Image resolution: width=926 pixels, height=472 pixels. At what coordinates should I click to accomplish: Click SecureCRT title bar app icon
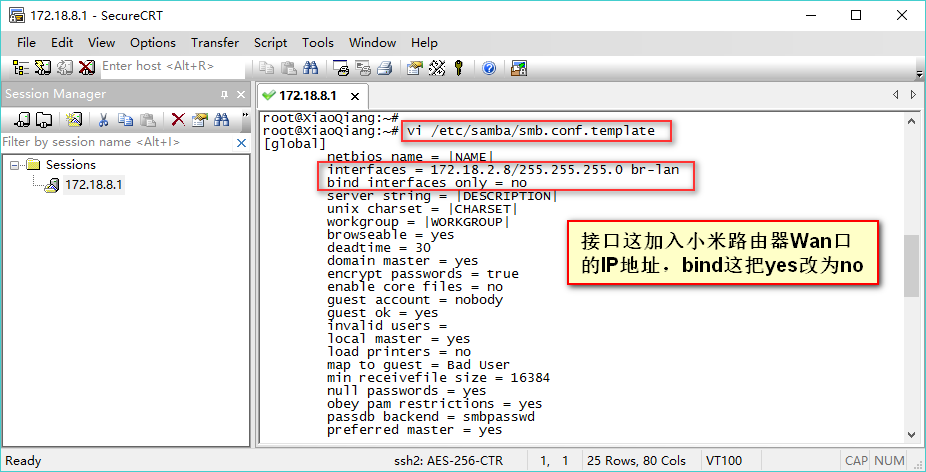[17, 15]
